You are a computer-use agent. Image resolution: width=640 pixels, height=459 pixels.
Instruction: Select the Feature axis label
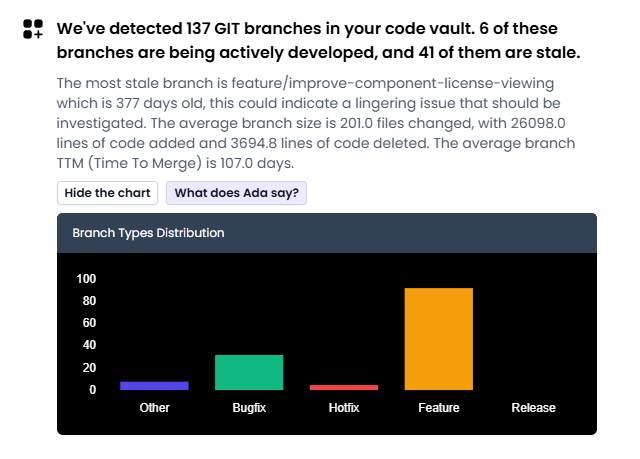[439, 408]
